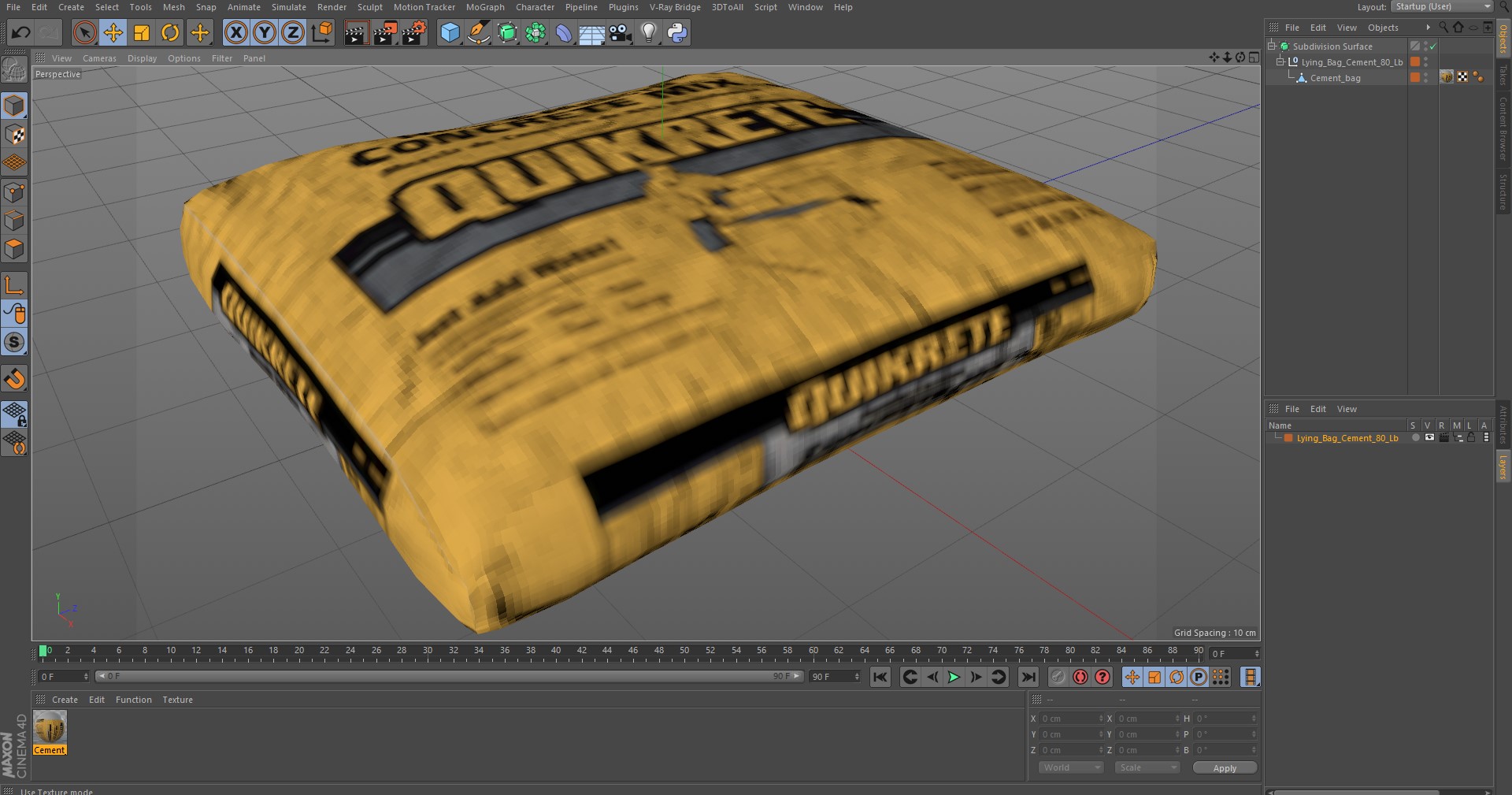This screenshot has height=795, width=1512.
Task: Click the Undo arrow icon
Action: tap(21, 32)
